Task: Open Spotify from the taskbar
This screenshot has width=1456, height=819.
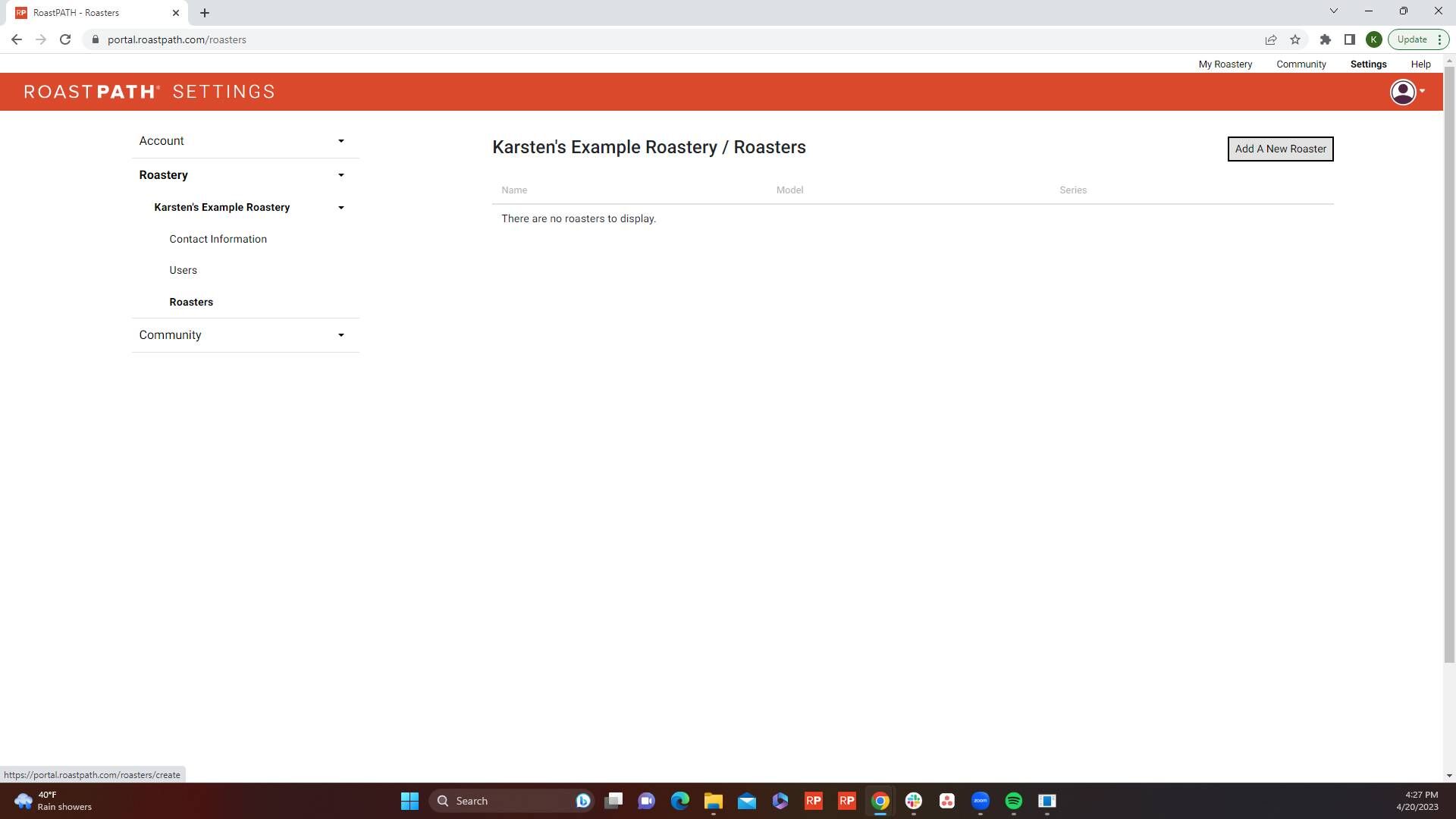Action: point(1014,801)
